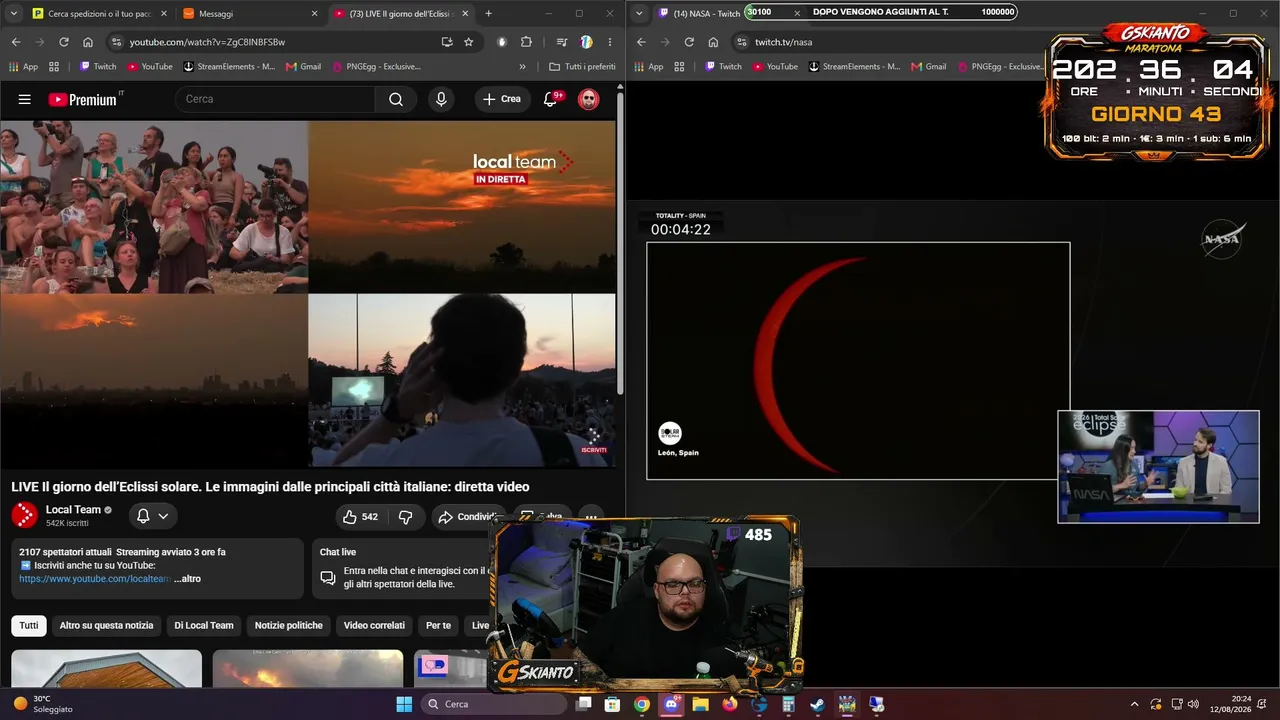Open Chrome three-dot menu in YouTube window
This screenshot has width=1280, height=720.
610,42
